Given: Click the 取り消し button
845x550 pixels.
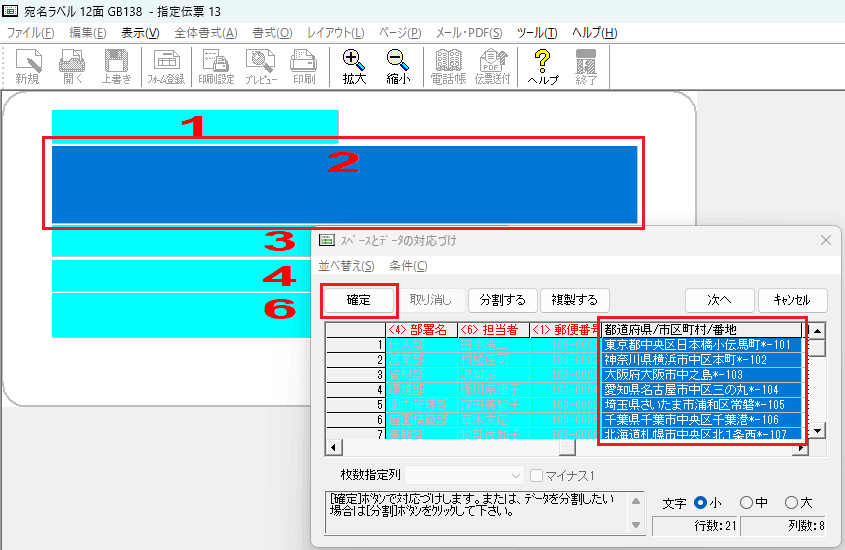Looking at the screenshot, I should 431,300.
